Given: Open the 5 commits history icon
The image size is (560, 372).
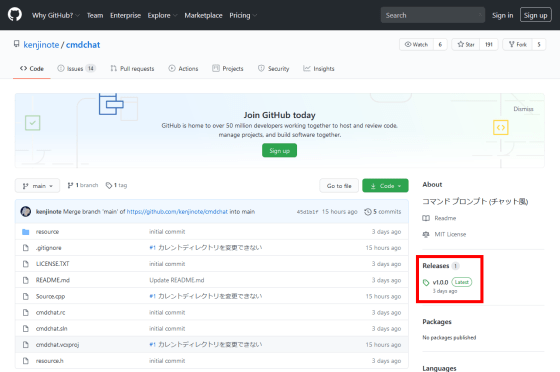Looking at the screenshot, I should [x=368, y=212].
